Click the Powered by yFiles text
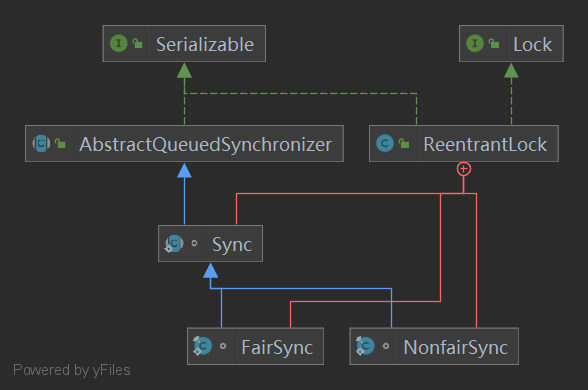The height and width of the screenshot is (390, 588). coord(72,370)
